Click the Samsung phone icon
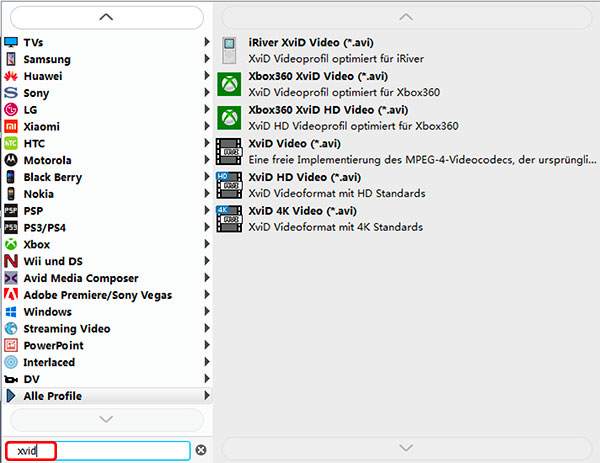Viewport: 600px width, 463px height. pyautogui.click(x=11, y=59)
